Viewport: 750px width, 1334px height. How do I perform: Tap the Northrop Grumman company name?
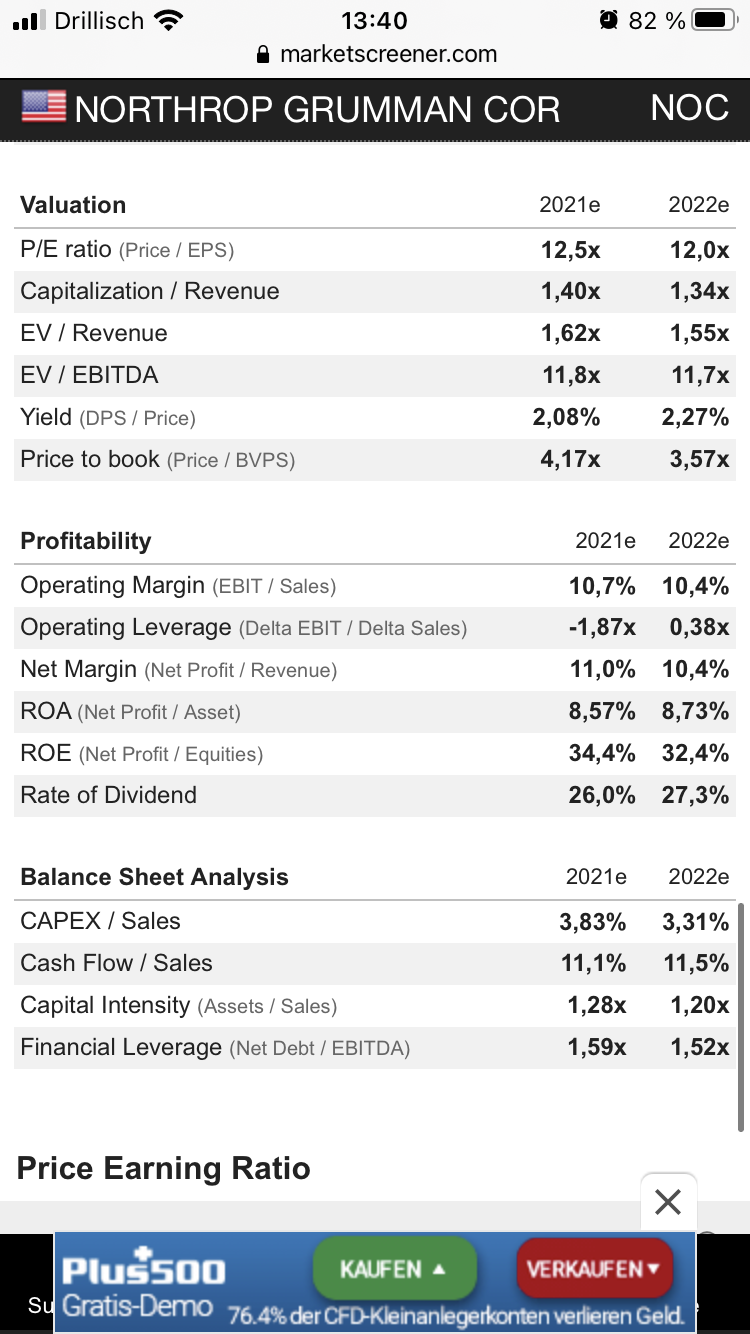[x=317, y=109]
